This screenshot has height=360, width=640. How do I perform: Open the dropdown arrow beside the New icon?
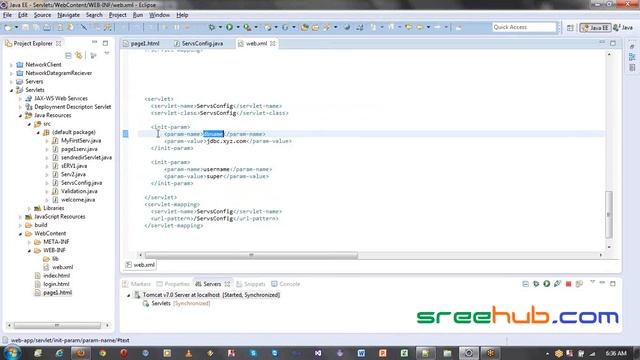pos(17,27)
